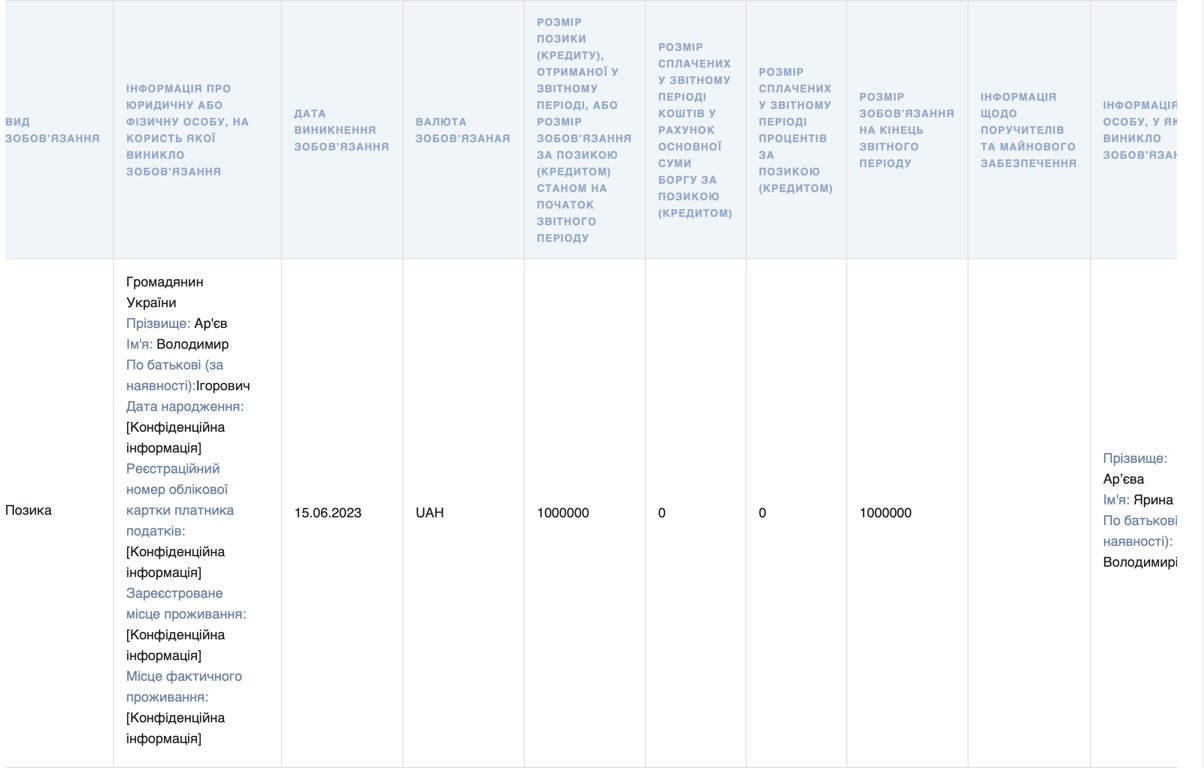The image size is (1204, 768).
Task: Click the name "Ярина" in last column
Action: pos(1153,500)
